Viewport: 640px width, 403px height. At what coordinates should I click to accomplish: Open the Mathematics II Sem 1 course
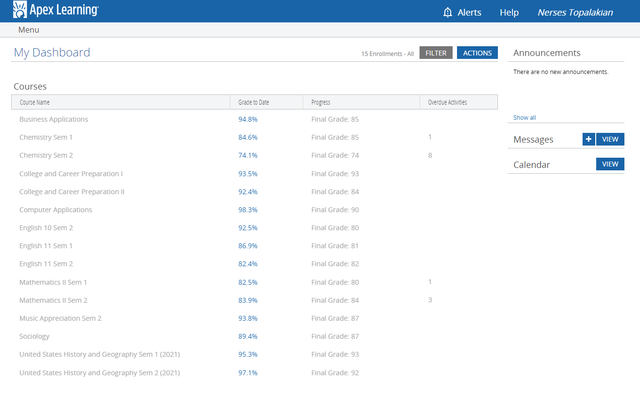(53, 282)
